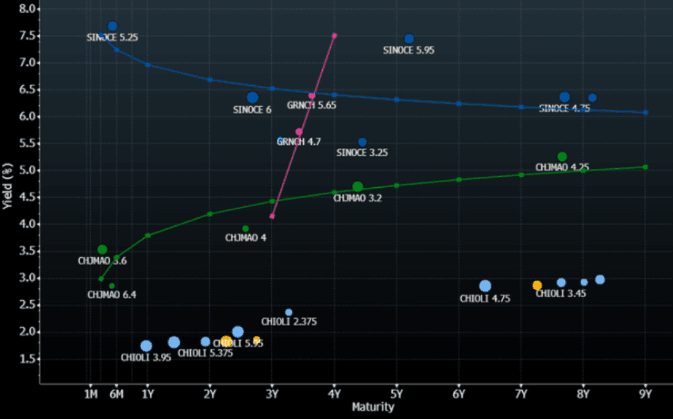The image size is (673, 419).
Task: Click the 'CHJMAO 3.2' label
Action: (x=358, y=198)
